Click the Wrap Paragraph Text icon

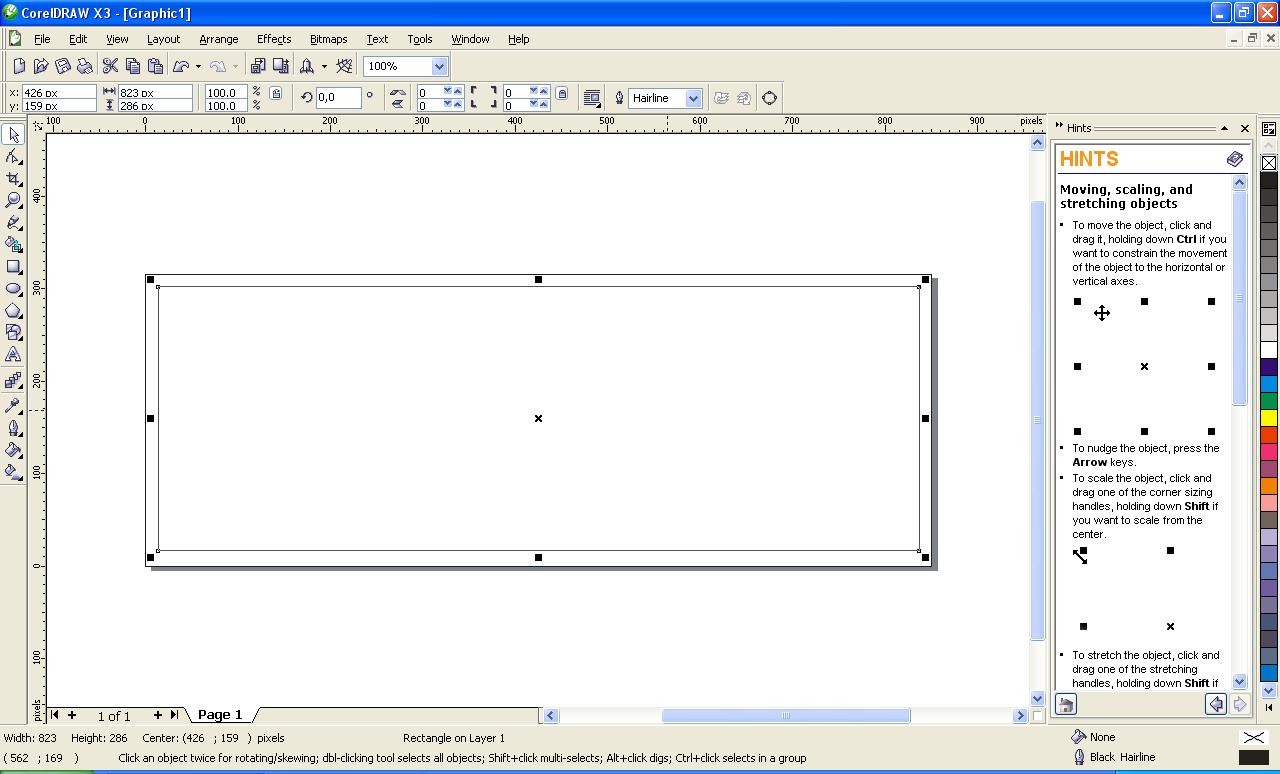[x=592, y=98]
